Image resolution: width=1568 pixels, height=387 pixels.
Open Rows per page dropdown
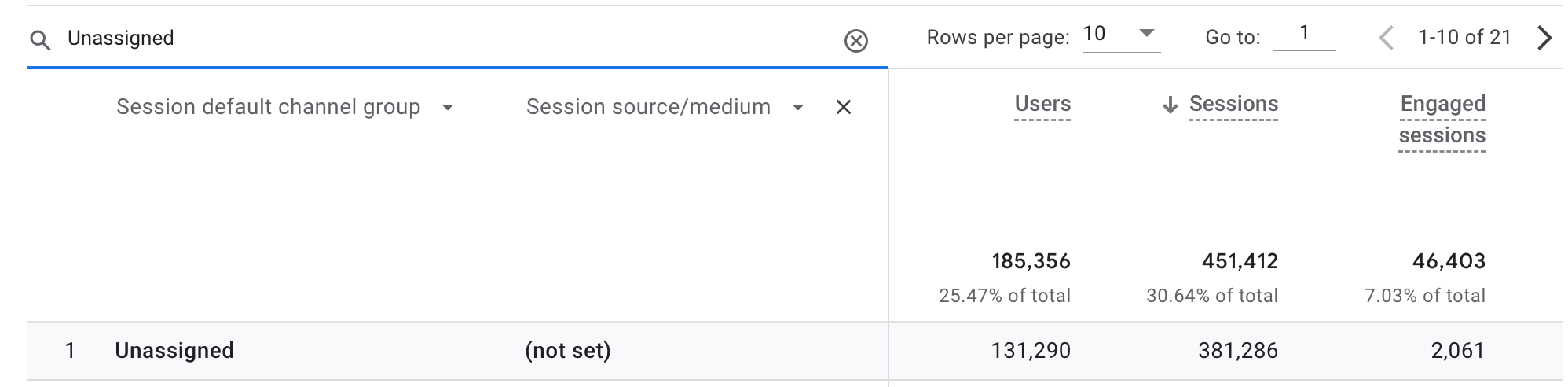click(x=1121, y=35)
